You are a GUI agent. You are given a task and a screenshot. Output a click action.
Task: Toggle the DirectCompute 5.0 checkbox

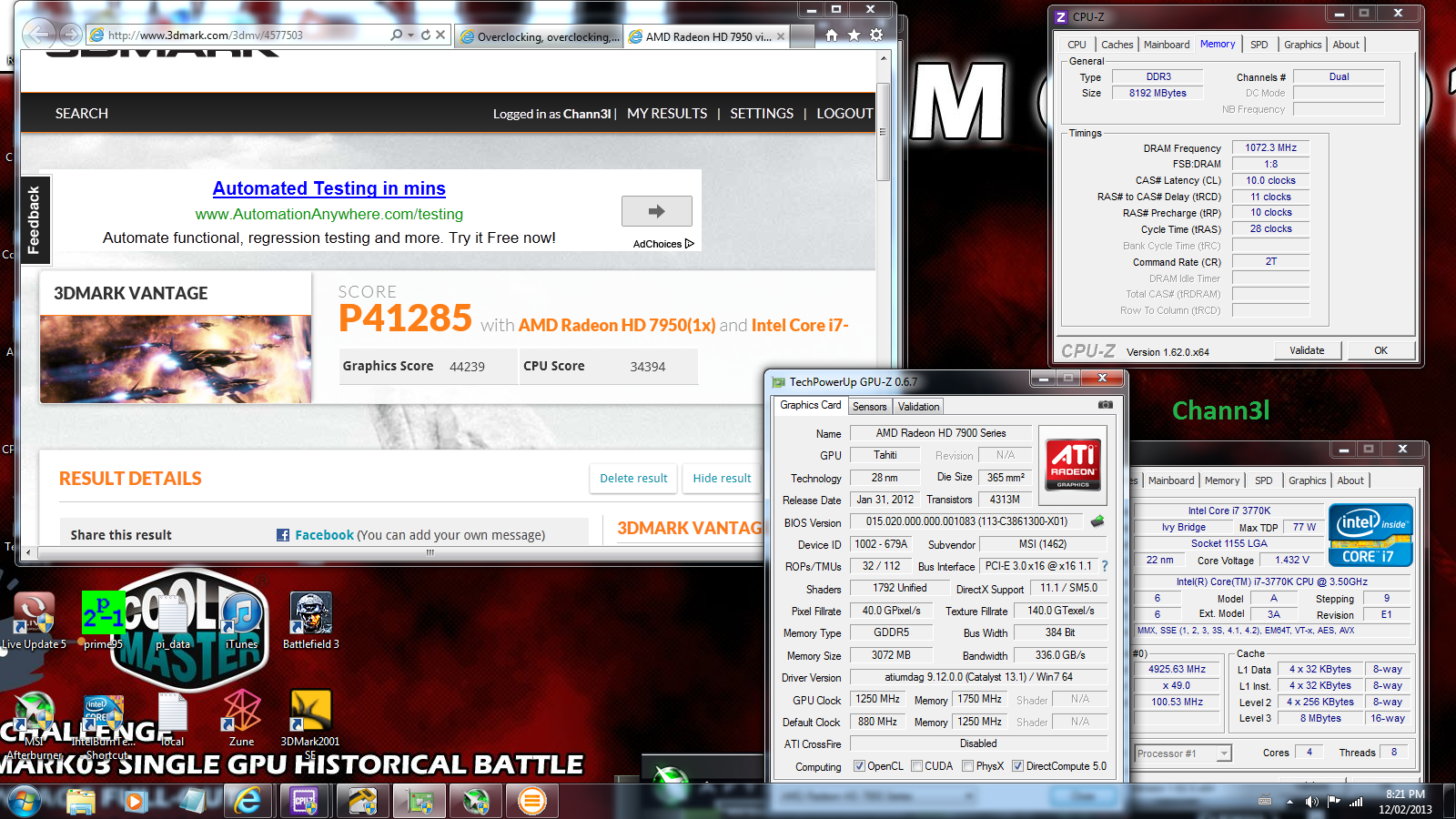pyautogui.click(x=1017, y=766)
